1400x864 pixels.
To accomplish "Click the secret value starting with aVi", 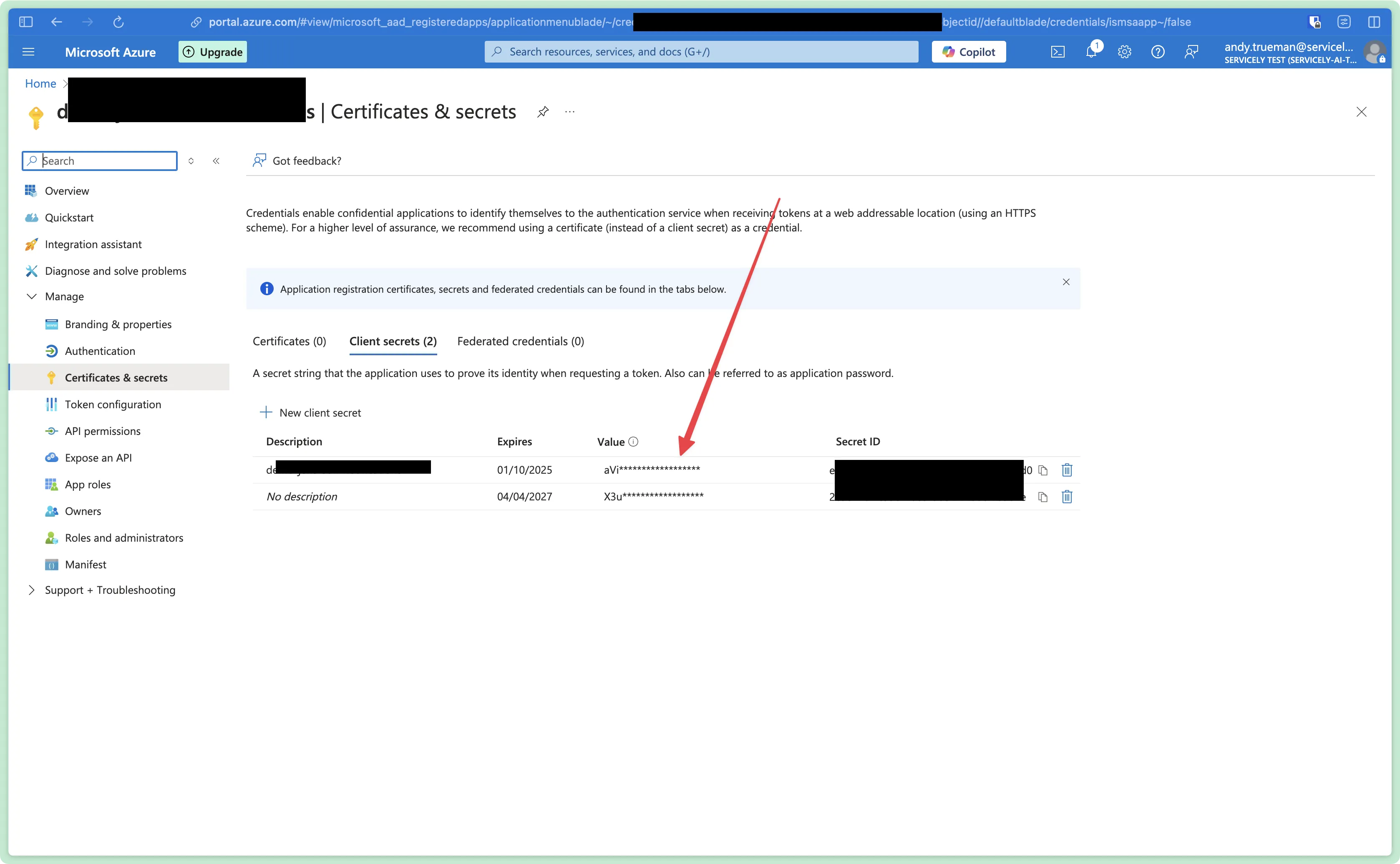I will click(652, 470).
